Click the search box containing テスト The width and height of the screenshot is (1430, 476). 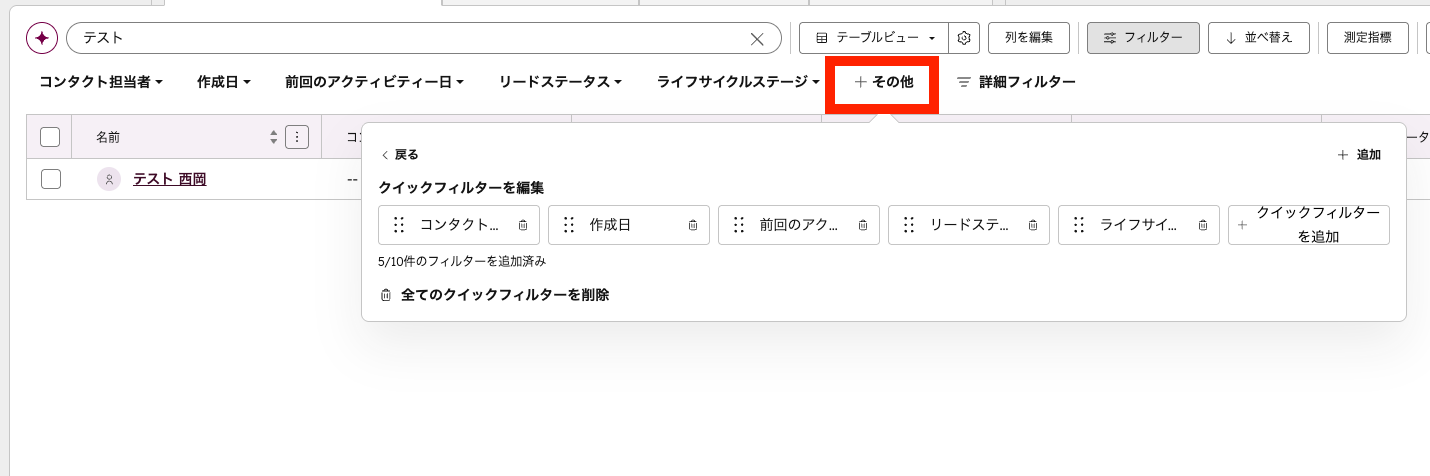tap(424, 38)
